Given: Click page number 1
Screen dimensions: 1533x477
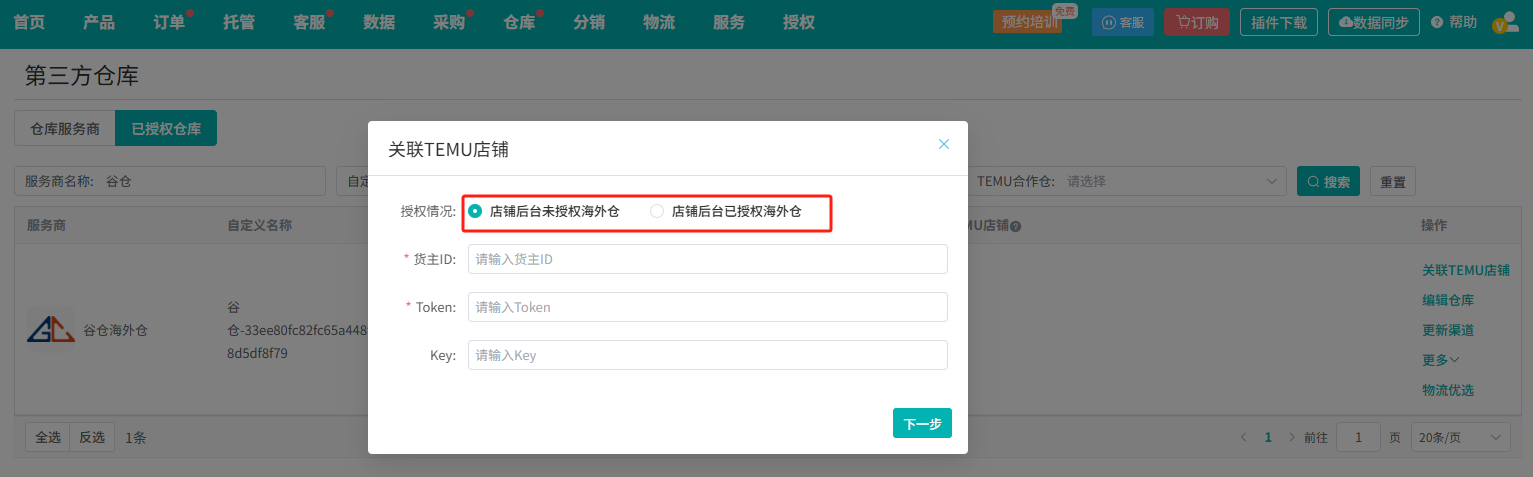Looking at the screenshot, I should (1268, 437).
